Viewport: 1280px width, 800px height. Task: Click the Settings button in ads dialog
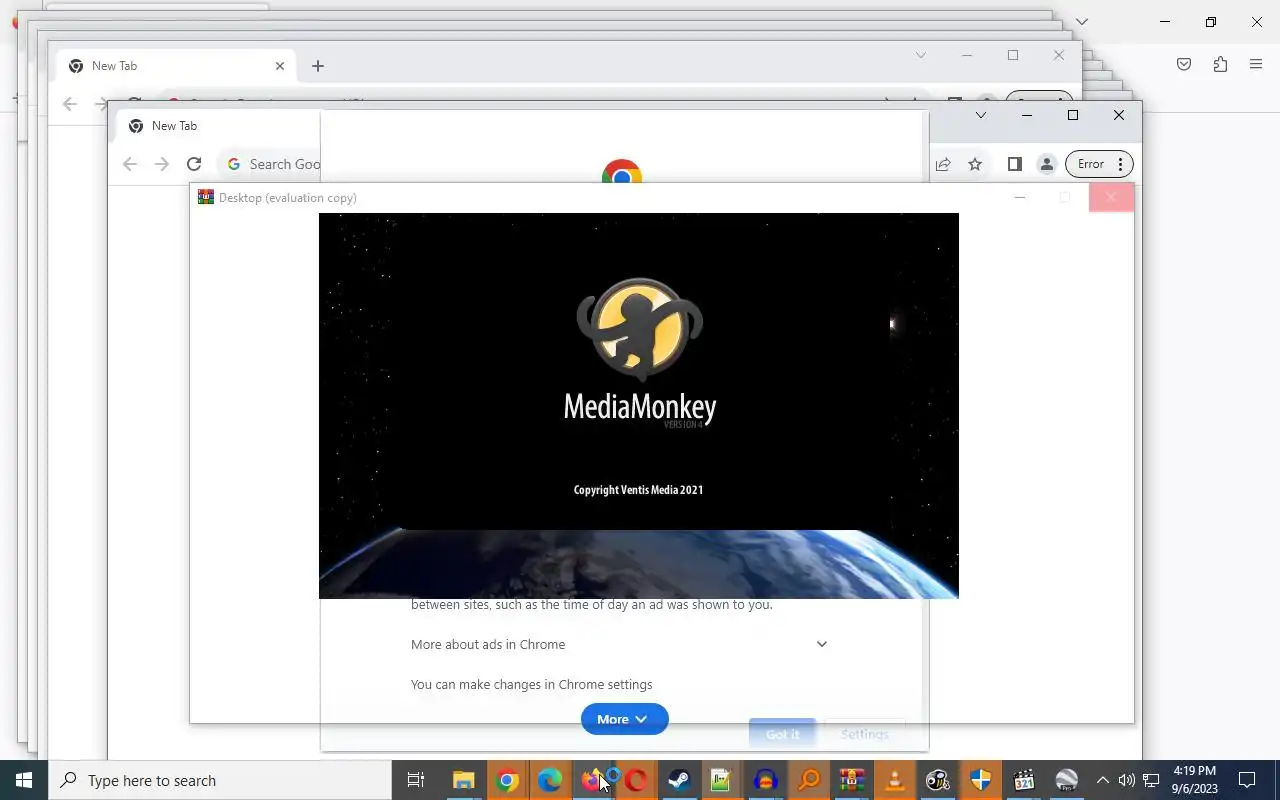tap(865, 734)
